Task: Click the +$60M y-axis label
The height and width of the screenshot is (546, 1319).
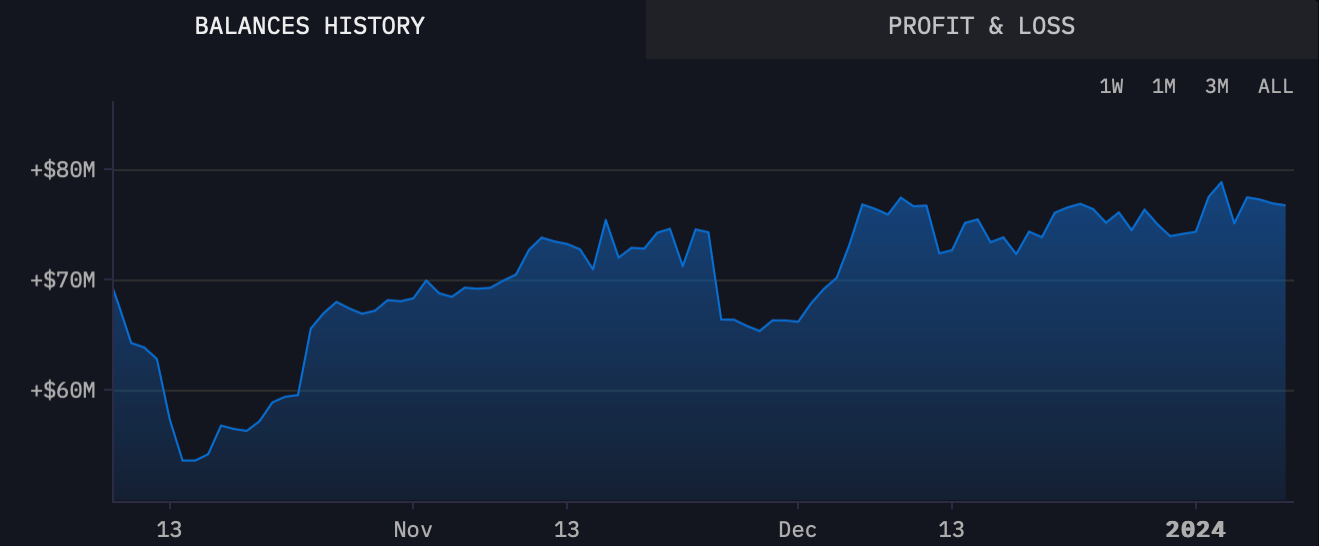Action: (x=63, y=389)
